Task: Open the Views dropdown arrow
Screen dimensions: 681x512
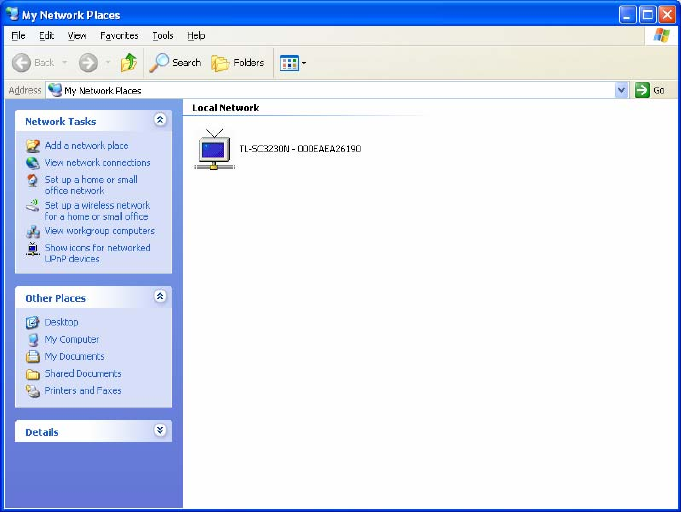Action: 304,63
